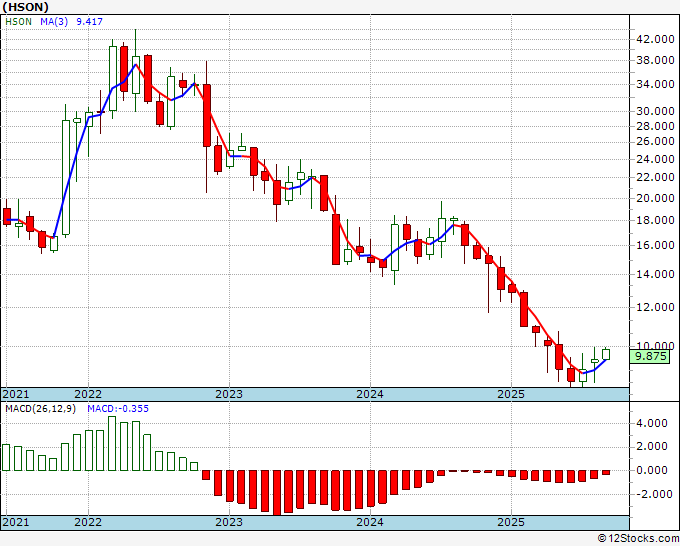
Task: Click 2022 on the price chart timeline
Action: 88,394
